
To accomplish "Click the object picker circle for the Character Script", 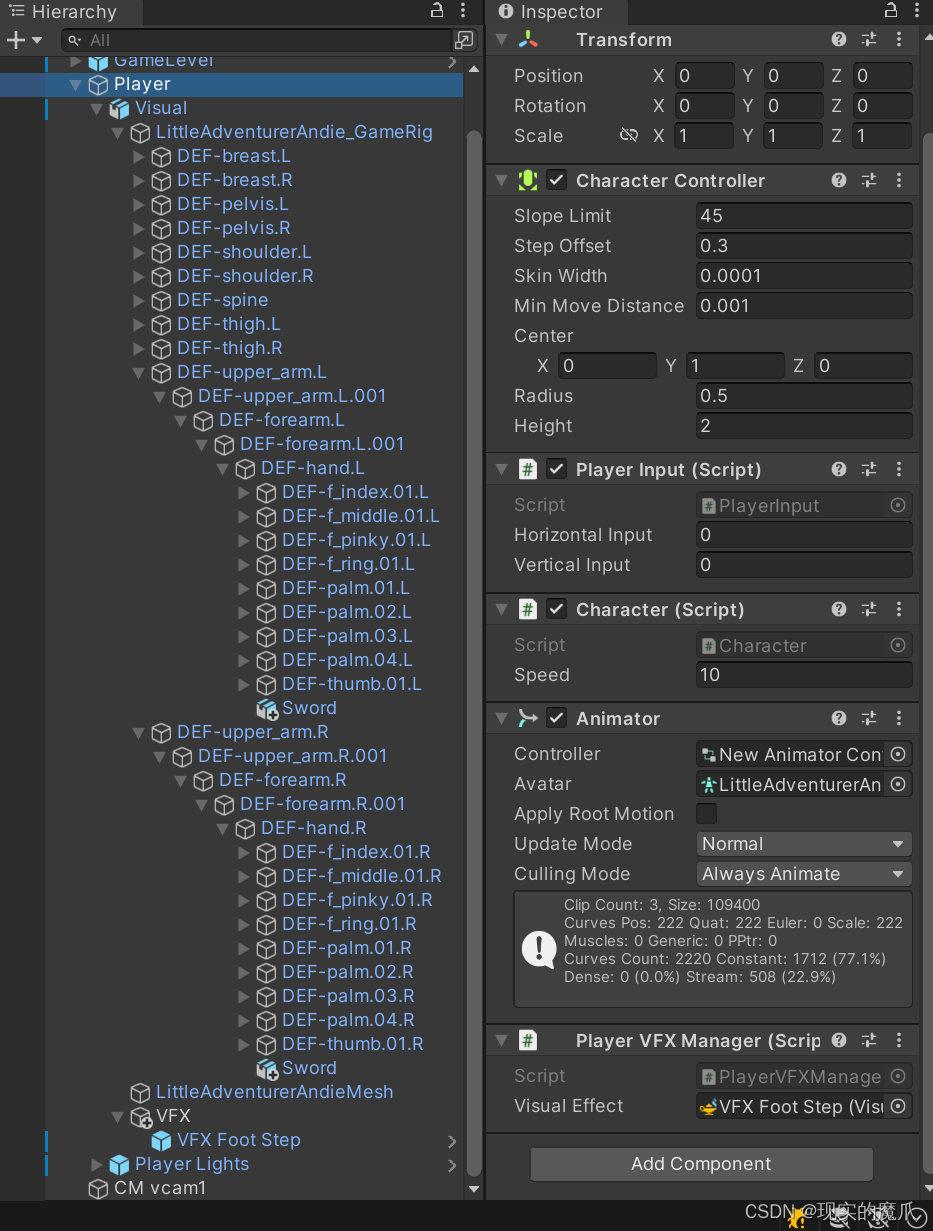I will (899, 645).
